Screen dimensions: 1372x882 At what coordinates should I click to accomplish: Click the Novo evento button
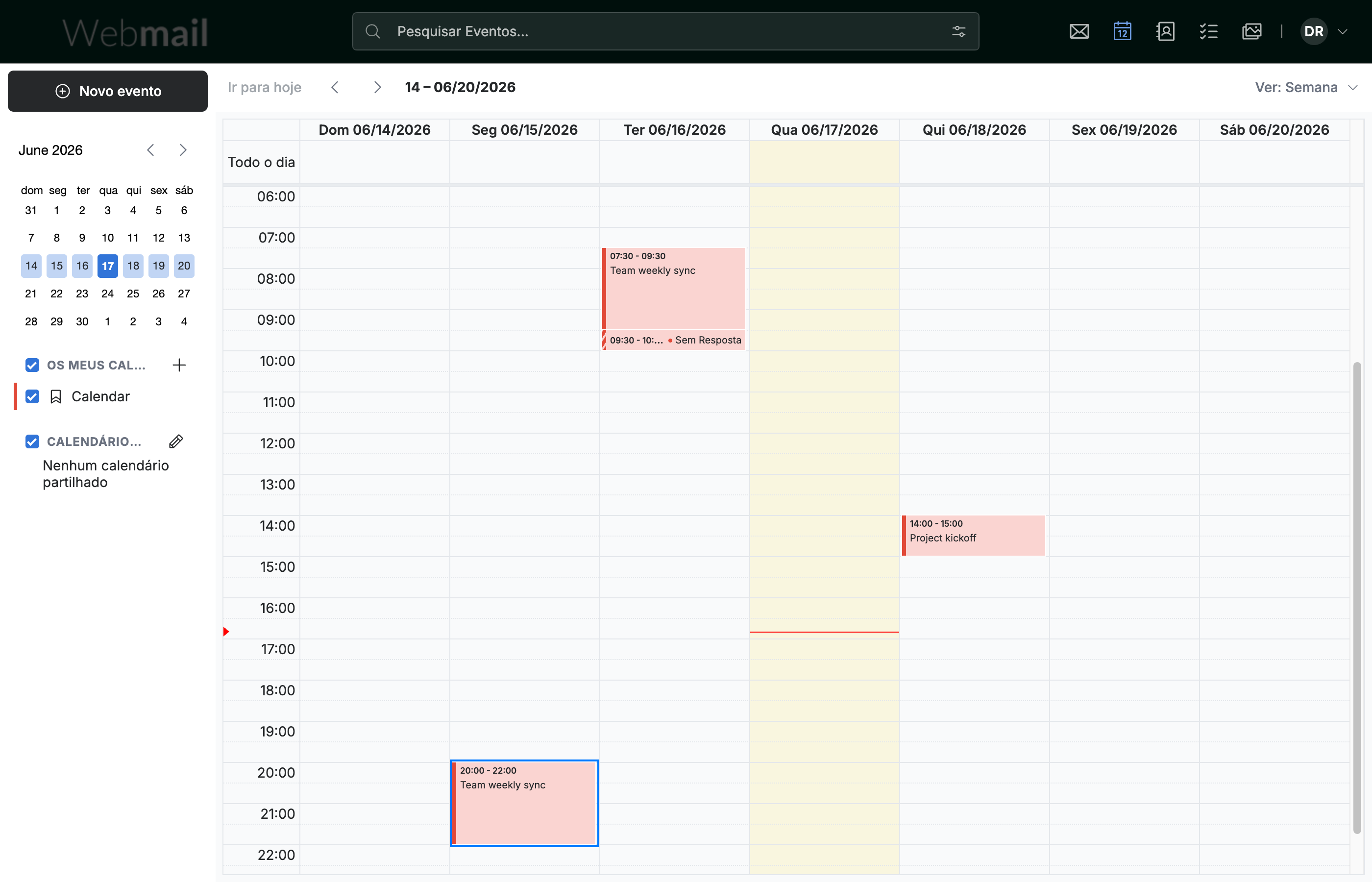click(x=108, y=91)
